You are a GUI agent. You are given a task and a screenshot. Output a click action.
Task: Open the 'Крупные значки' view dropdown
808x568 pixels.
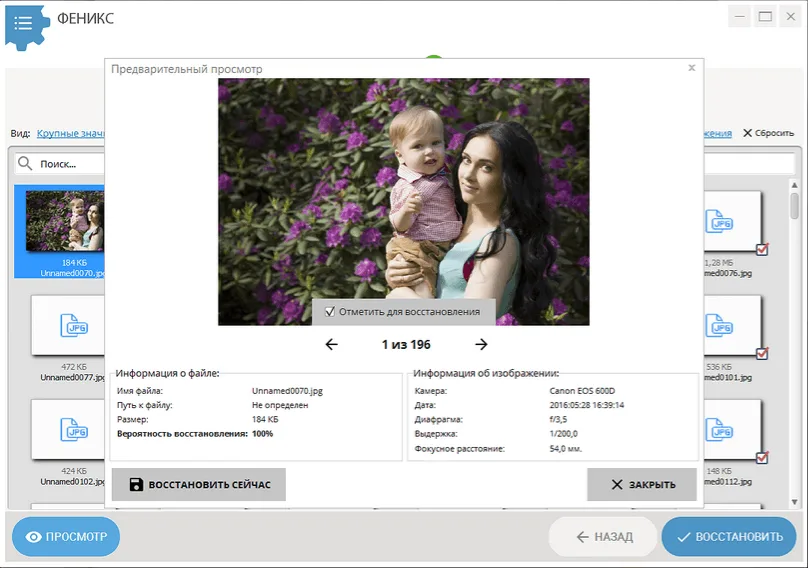click(x=70, y=133)
